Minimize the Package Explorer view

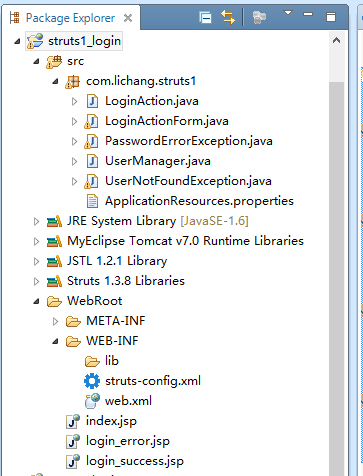pos(308,14)
